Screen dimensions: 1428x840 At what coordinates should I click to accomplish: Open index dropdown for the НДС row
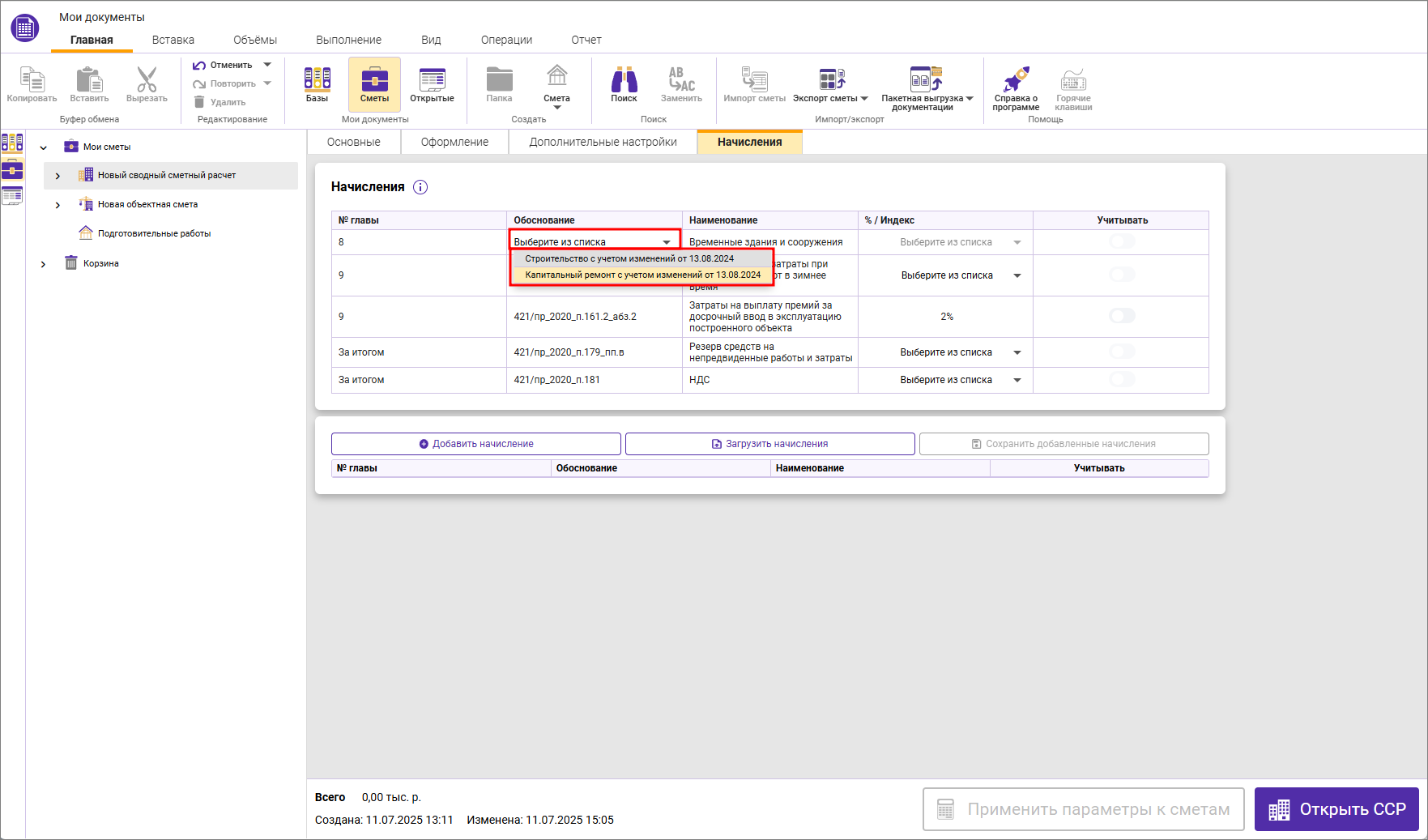(1017, 380)
